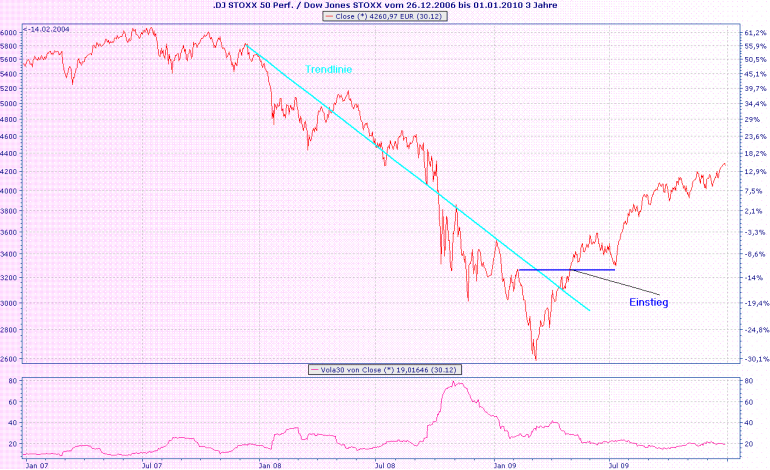Click the Vola30 von Close legend box

(385, 370)
